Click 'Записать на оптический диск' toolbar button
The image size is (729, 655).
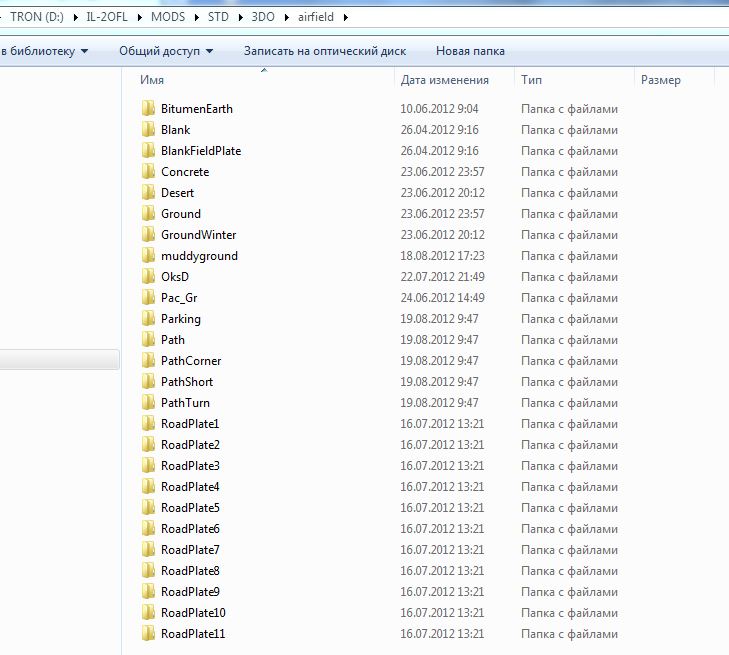[x=325, y=51]
